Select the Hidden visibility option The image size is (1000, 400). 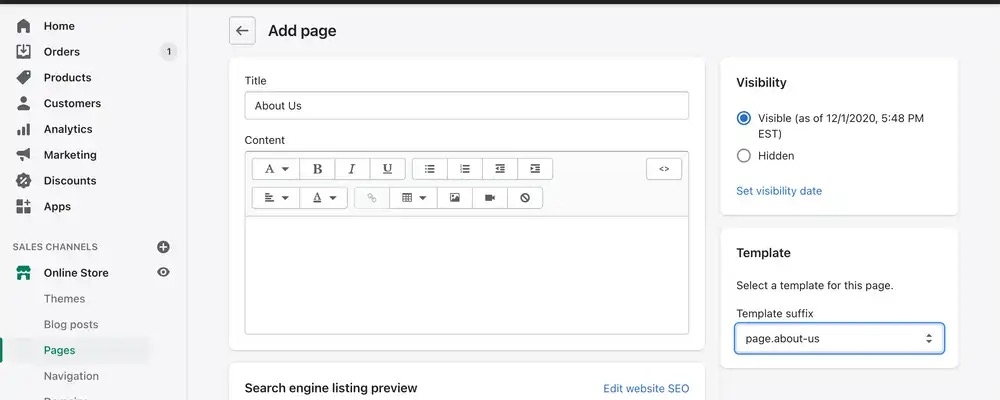coord(743,156)
